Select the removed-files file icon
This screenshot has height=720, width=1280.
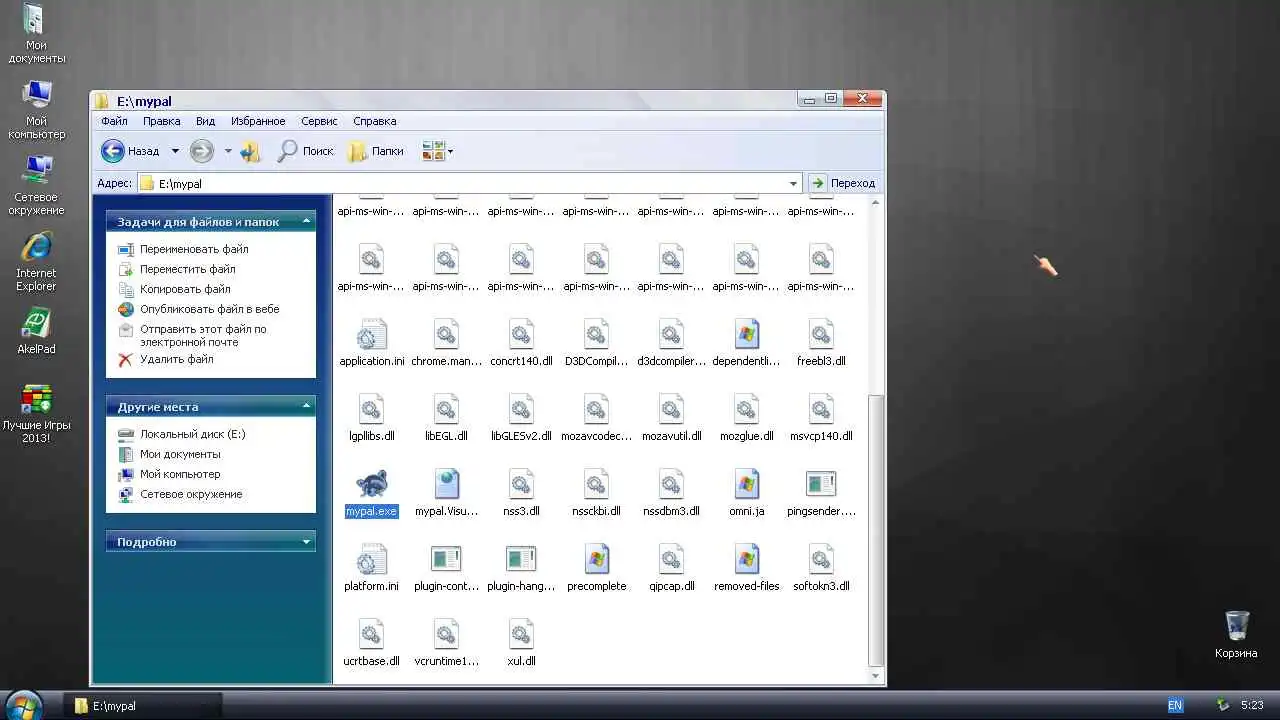(746, 559)
